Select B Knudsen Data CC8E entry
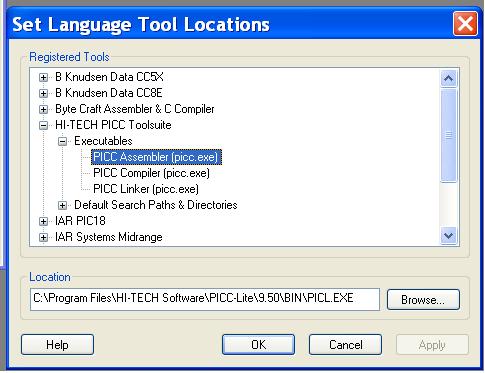The image size is (485, 373). point(109,93)
